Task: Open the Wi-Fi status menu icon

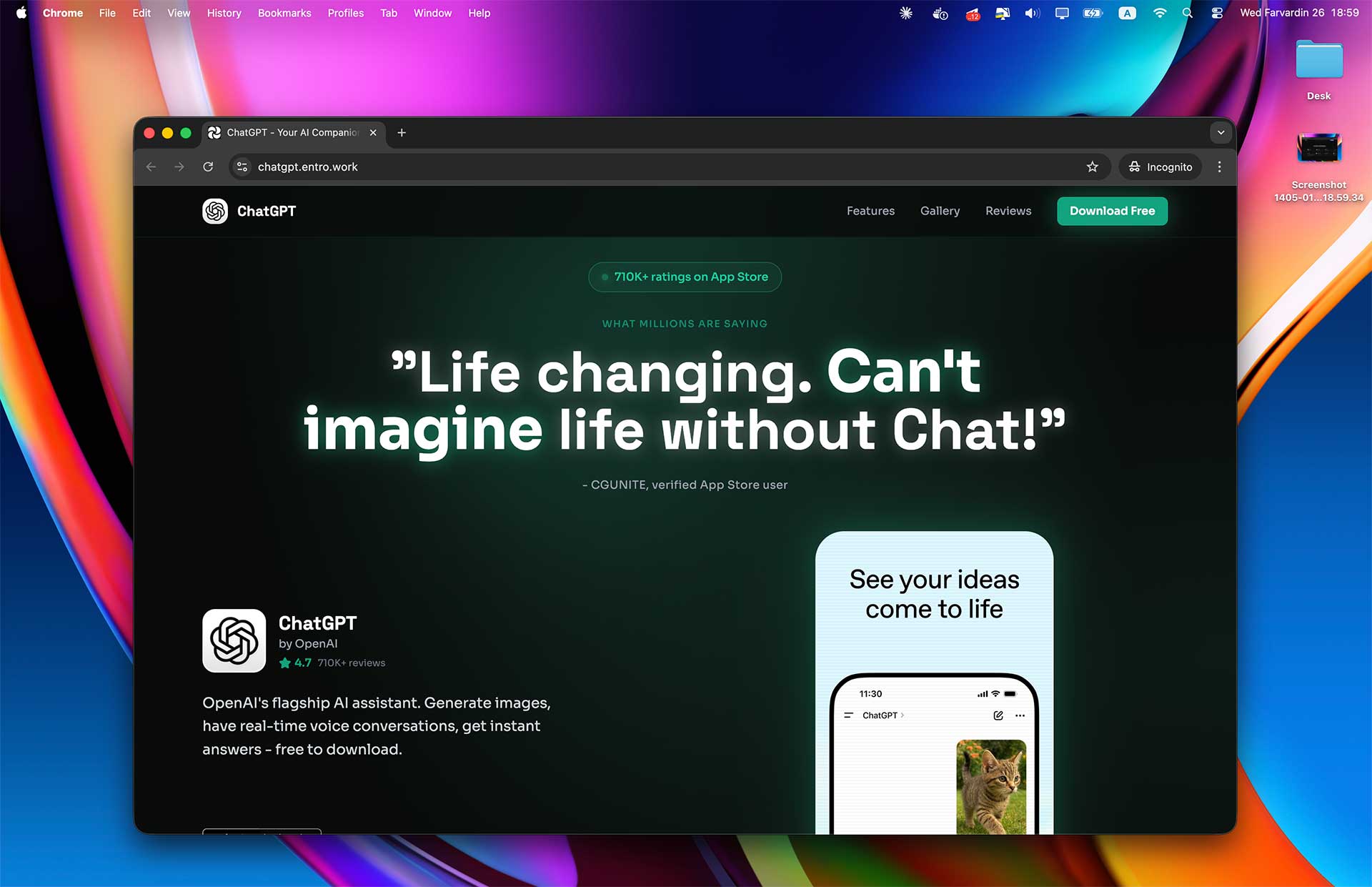Action: [x=1159, y=13]
